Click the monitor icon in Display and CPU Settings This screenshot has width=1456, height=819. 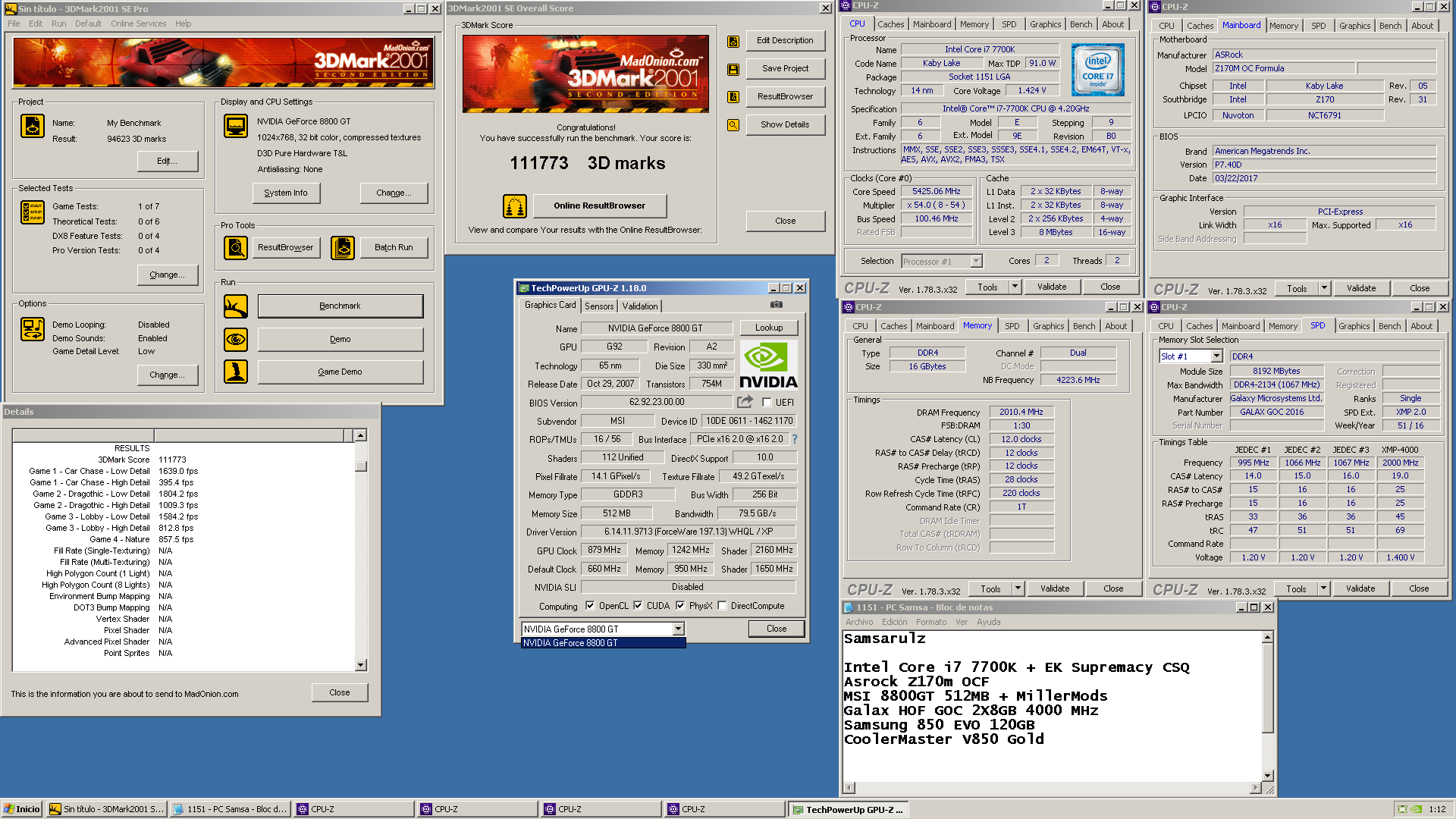[x=236, y=126]
